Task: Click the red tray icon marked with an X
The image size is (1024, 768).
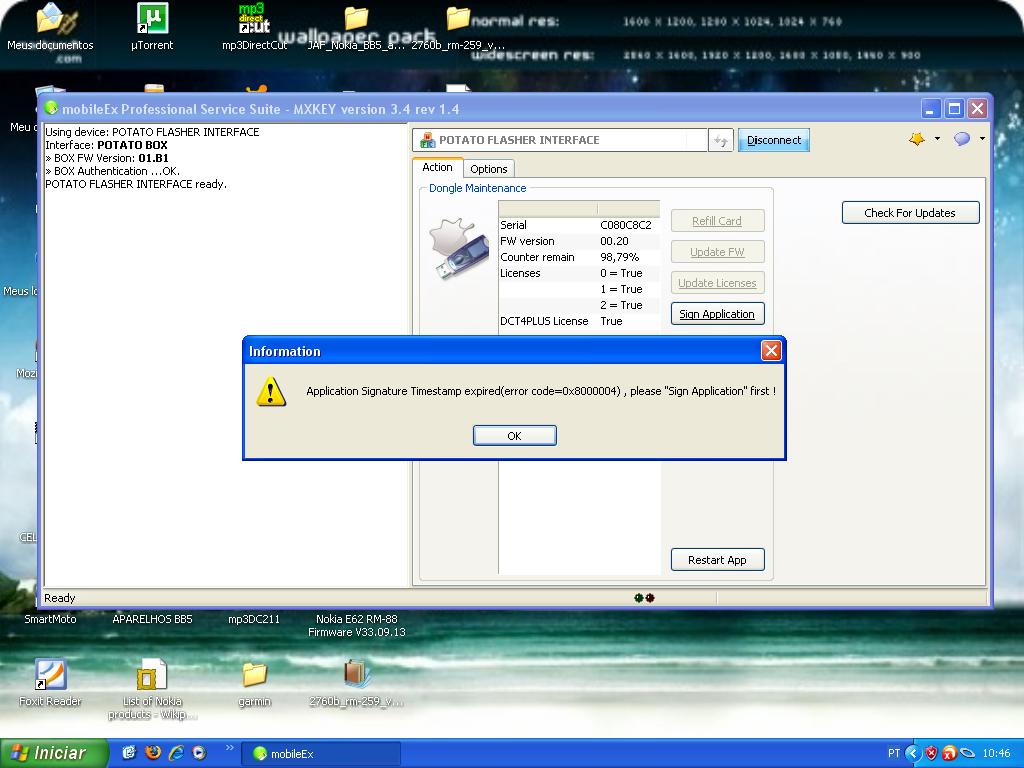Action: point(949,753)
